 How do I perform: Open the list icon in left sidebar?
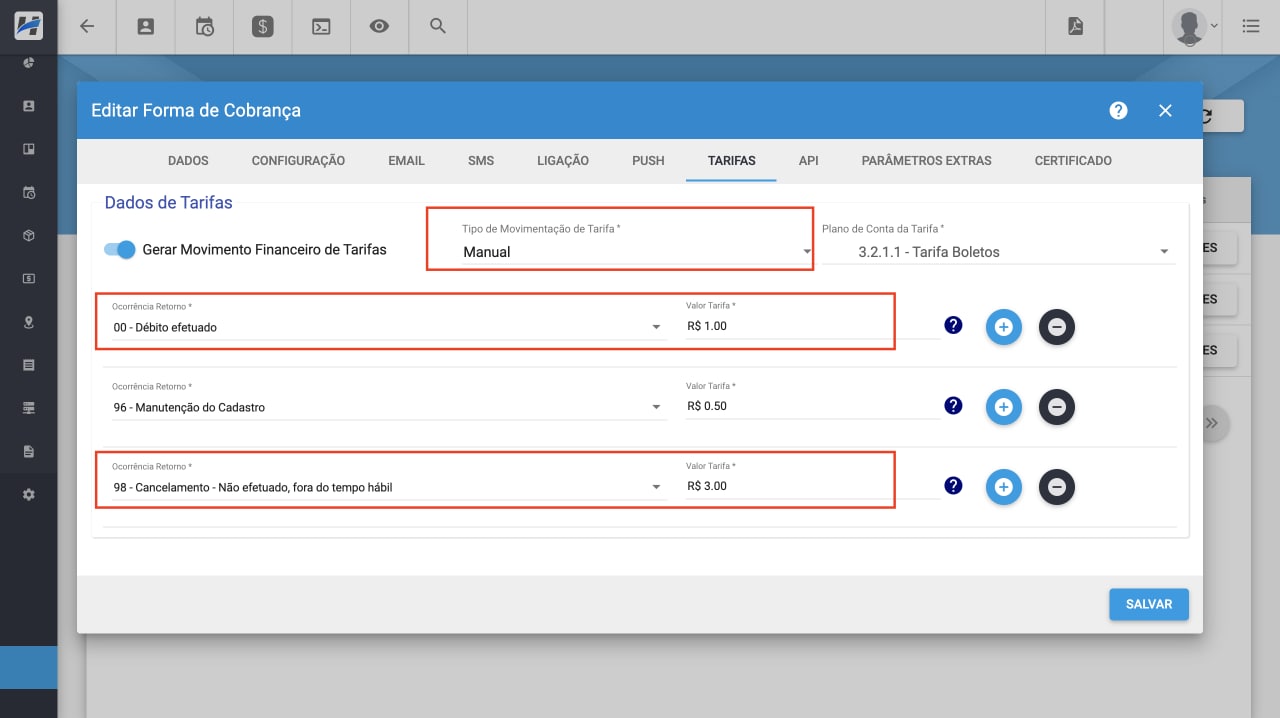[29, 365]
